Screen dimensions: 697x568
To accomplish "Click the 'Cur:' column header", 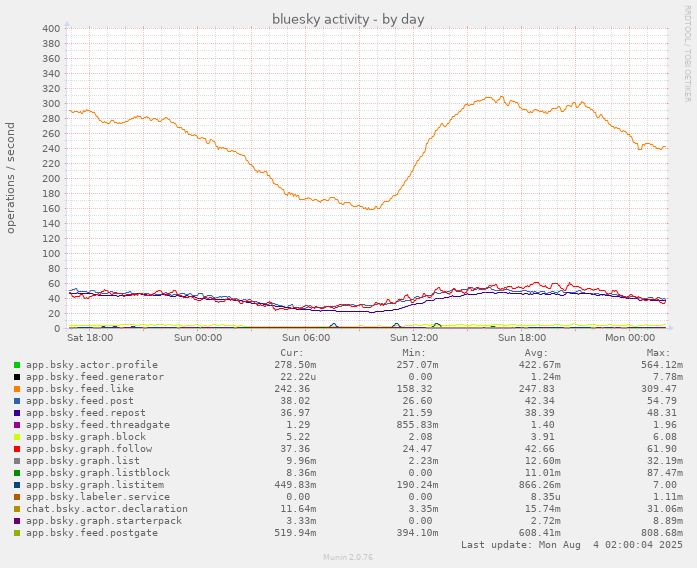I will (x=292, y=353).
